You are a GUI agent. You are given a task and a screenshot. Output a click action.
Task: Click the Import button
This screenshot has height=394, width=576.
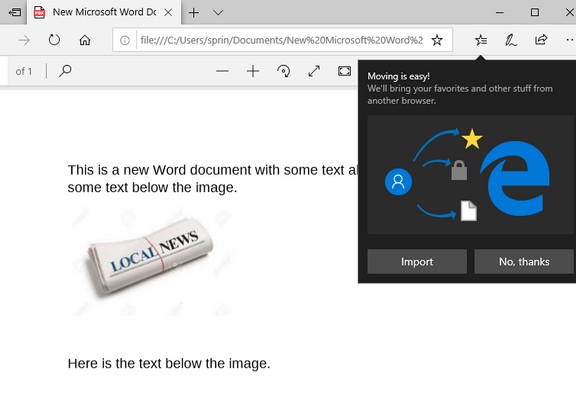[x=417, y=261]
